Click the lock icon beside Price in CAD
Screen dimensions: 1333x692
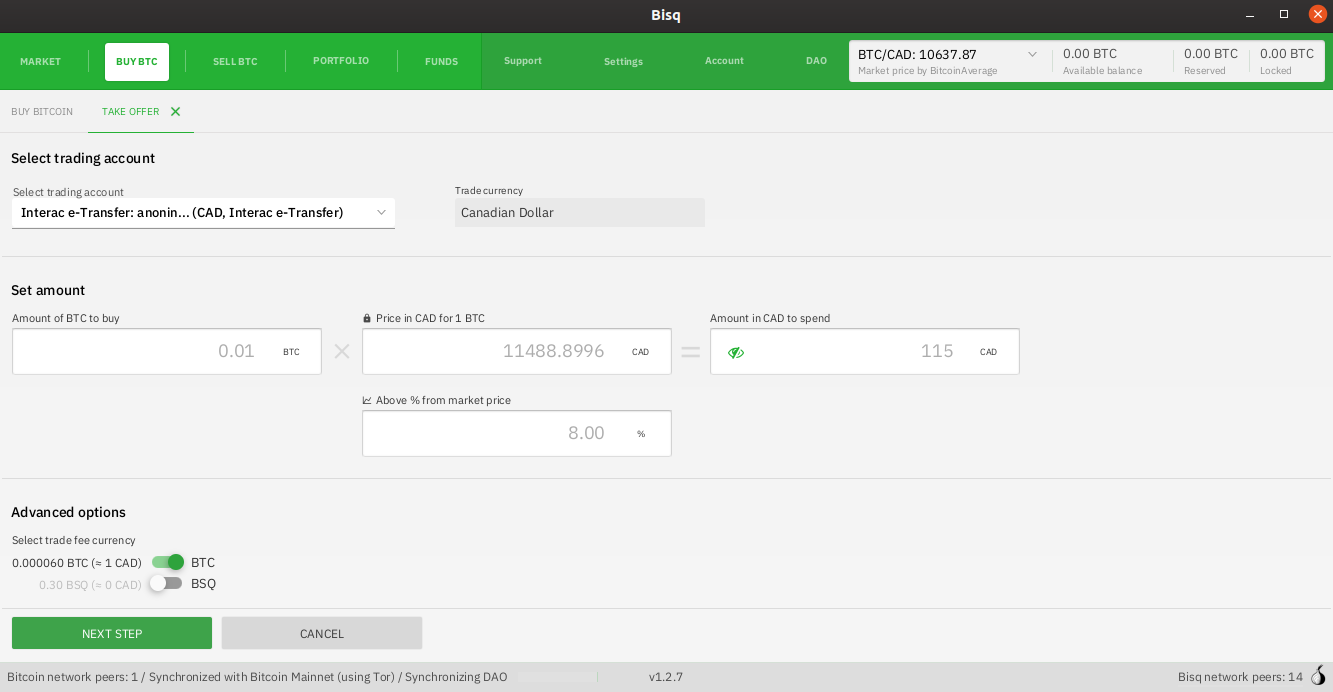click(367, 319)
